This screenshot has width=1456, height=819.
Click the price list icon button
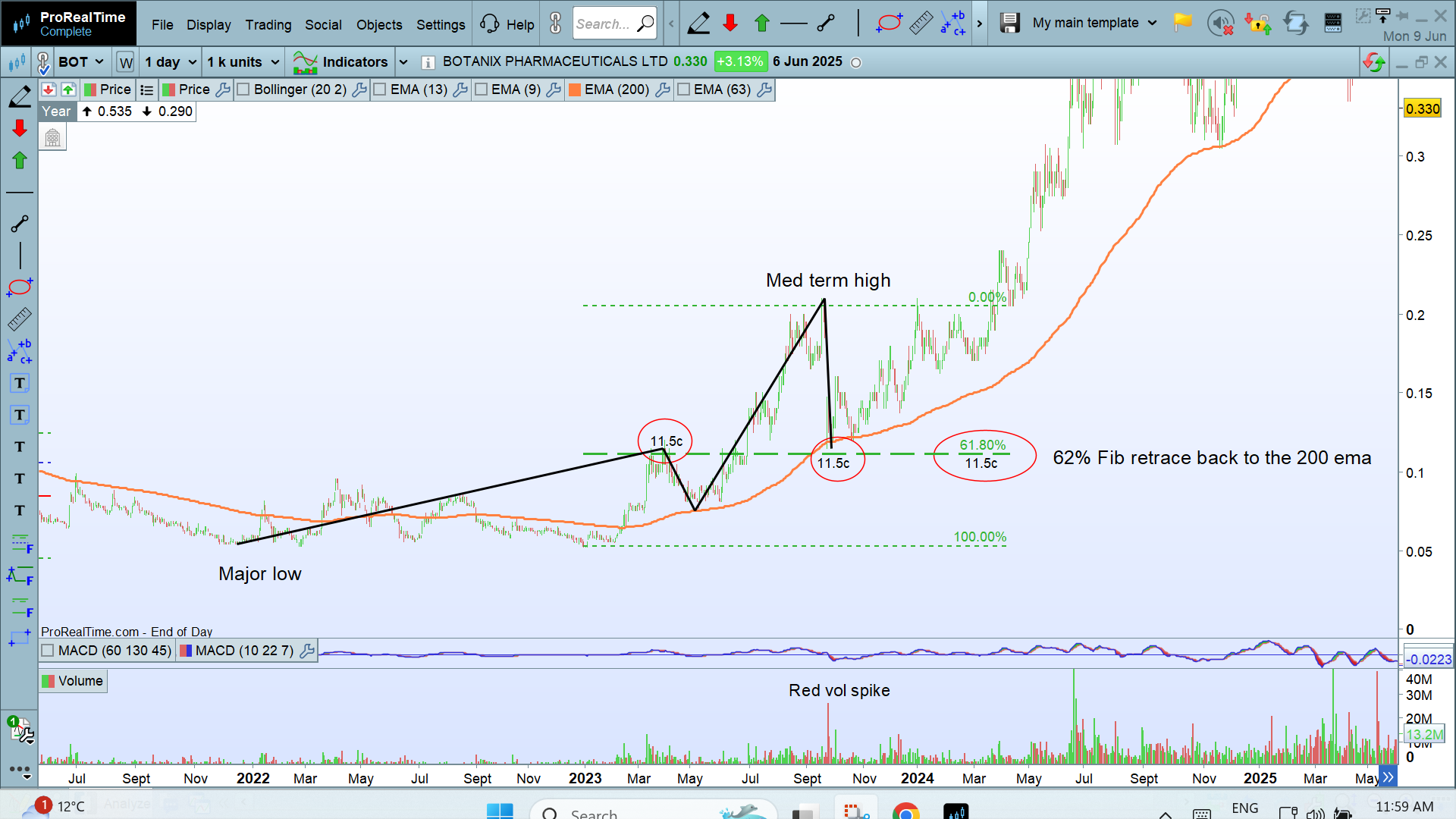[x=147, y=89]
